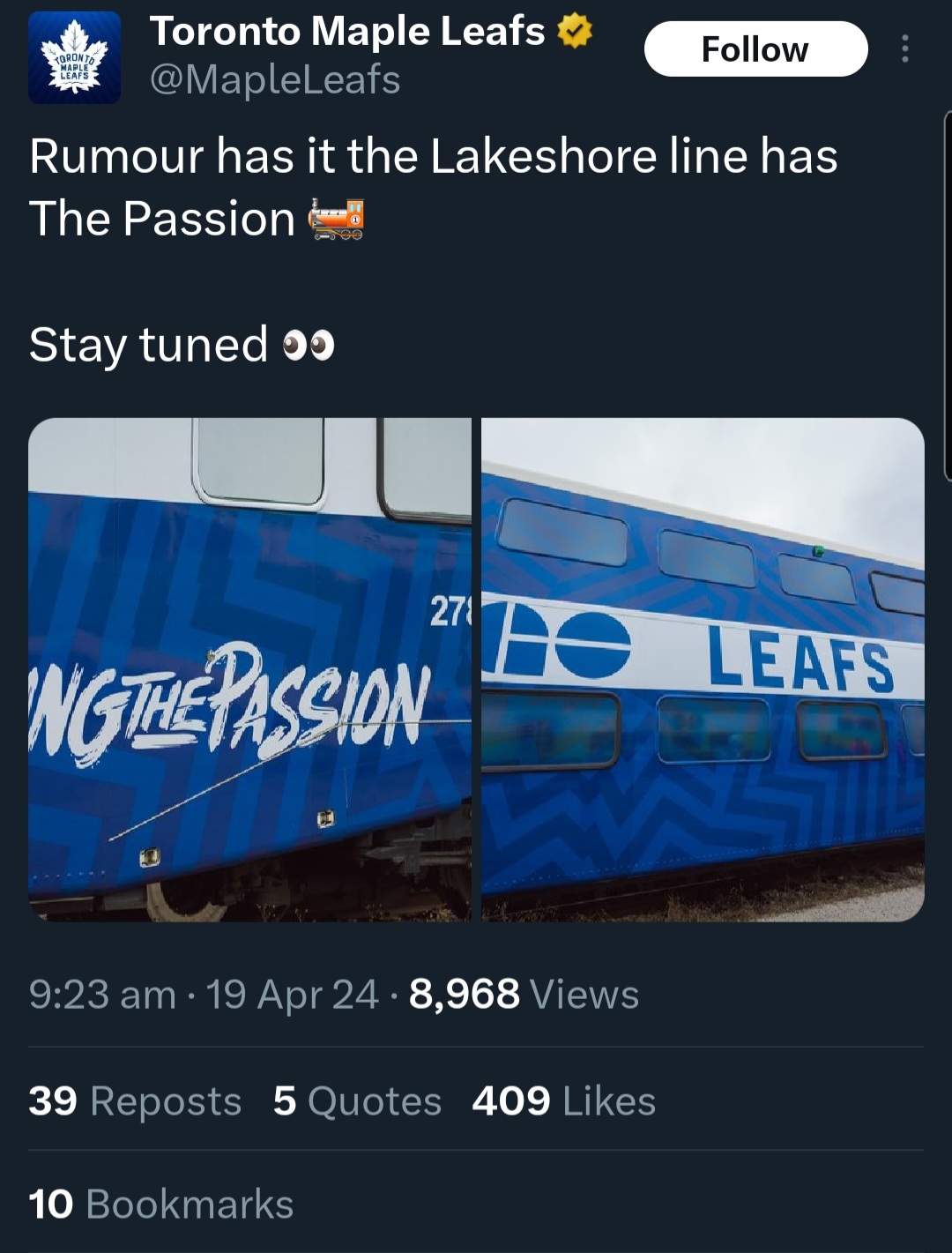Viewport: 952px width, 1253px height.
Task: Click the scrollbar on the right edge
Action: point(948,295)
